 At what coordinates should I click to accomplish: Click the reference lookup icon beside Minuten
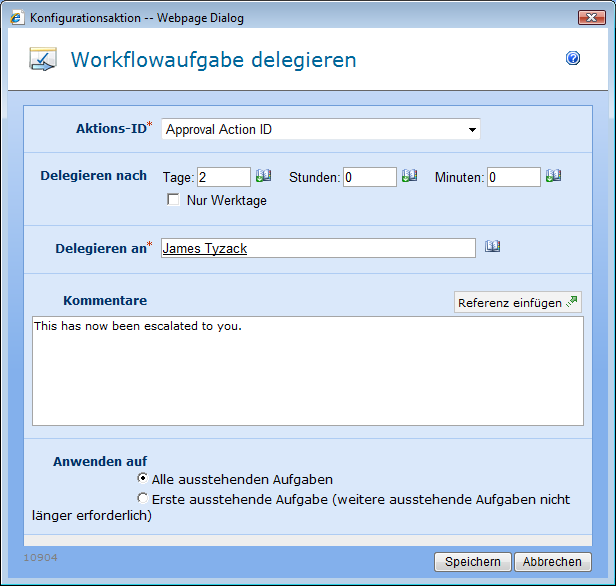pyautogui.click(x=553, y=176)
